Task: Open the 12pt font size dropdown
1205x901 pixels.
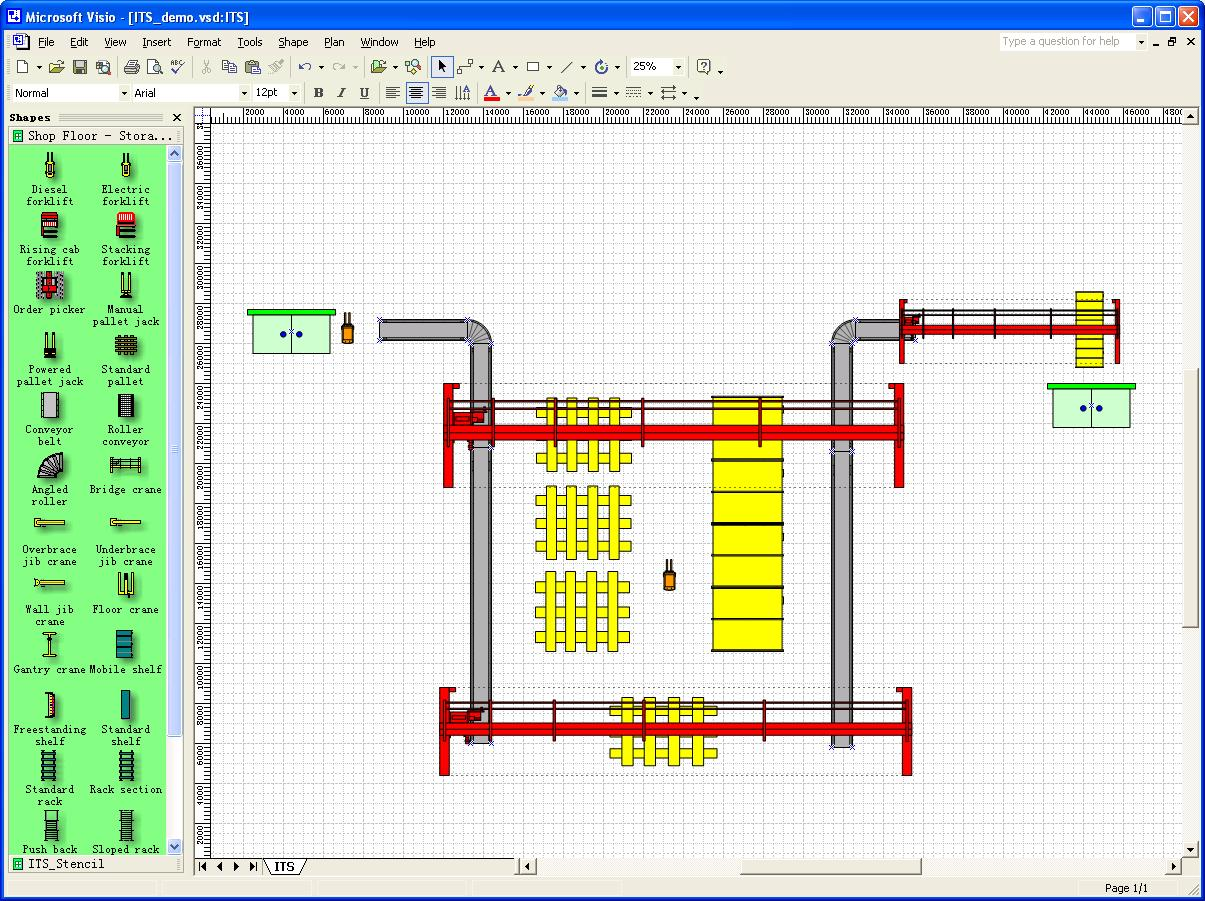Action: (294, 93)
